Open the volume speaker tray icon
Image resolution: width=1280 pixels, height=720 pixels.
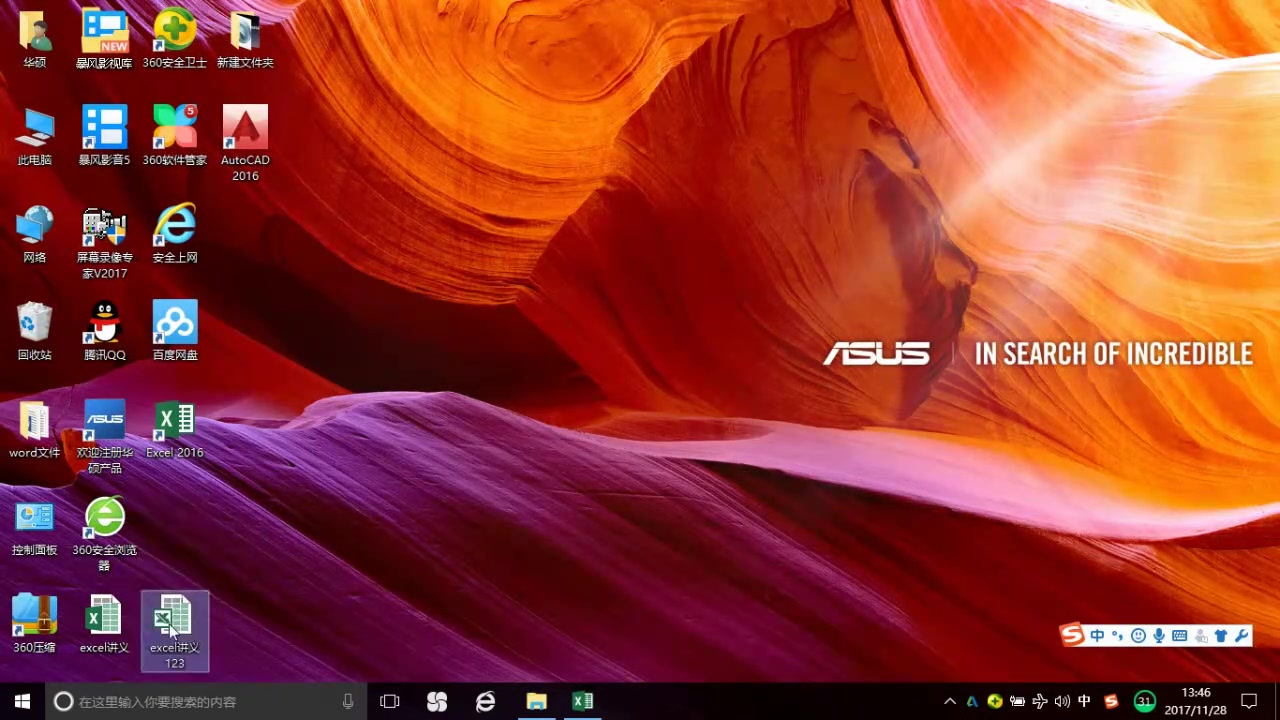(x=1062, y=701)
